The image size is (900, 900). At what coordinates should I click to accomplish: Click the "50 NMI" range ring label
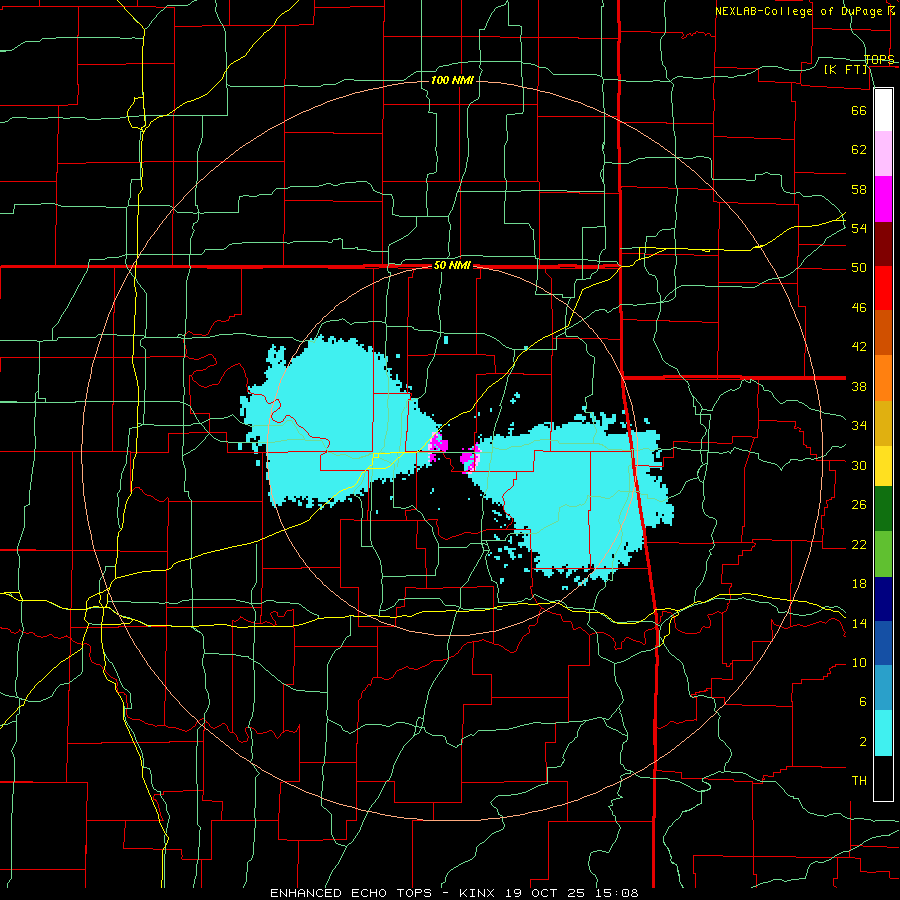pos(452,265)
